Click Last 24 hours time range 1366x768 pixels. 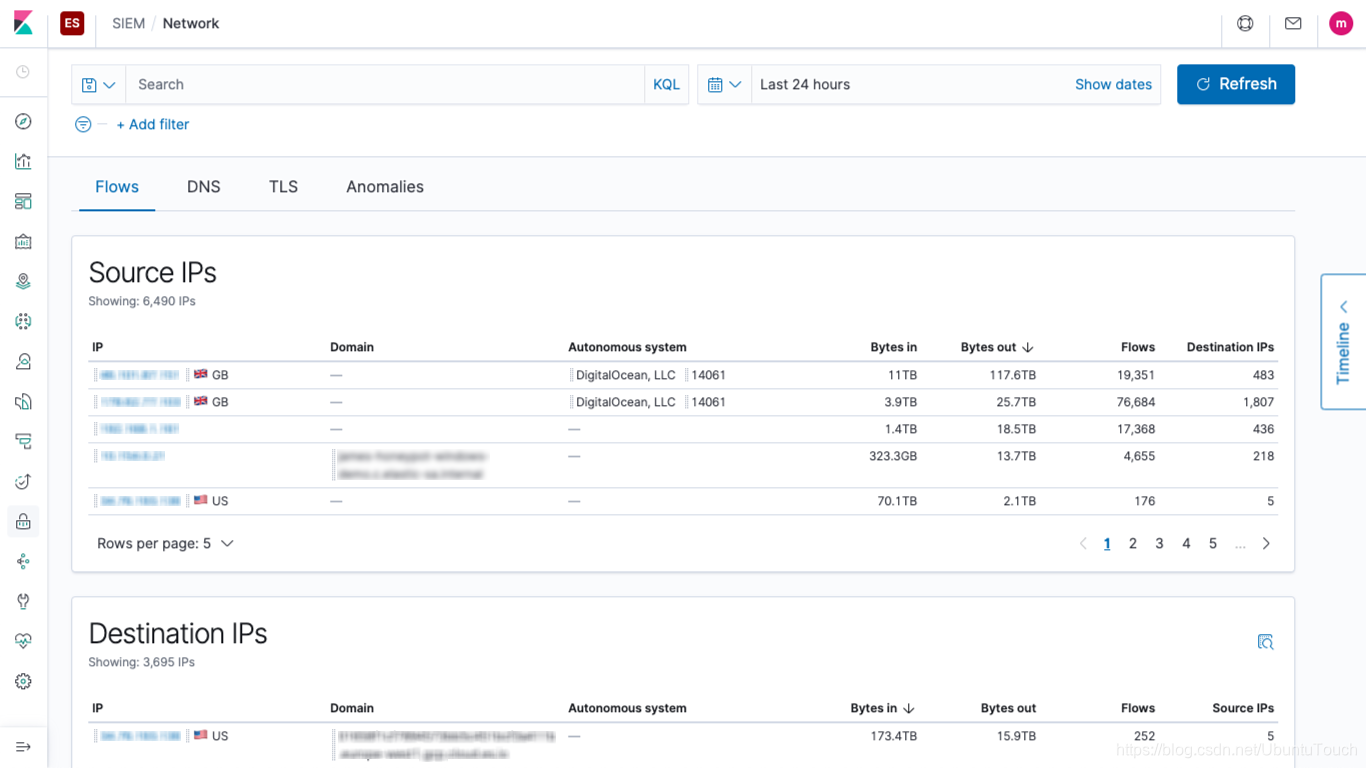coord(805,85)
